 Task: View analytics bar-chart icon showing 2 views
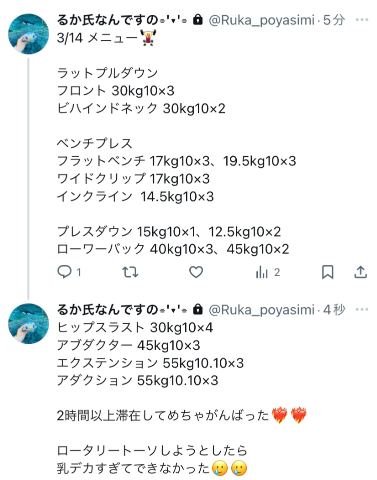point(262,272)
